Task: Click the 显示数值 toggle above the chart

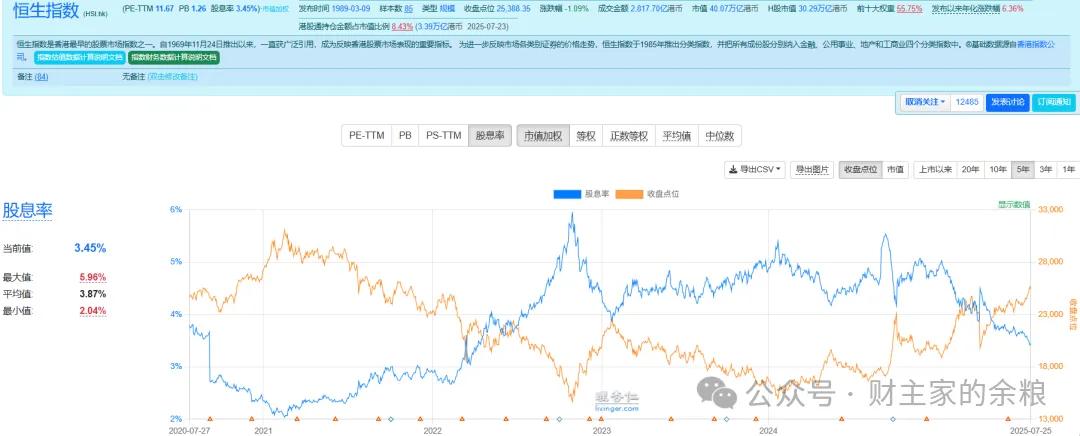Action: pos(1013,204)
